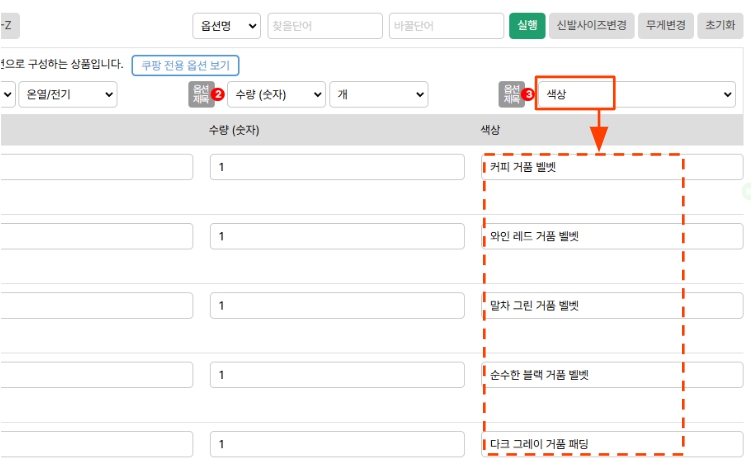
Task: Expand the 개 unit dropdown
Action: [379, 94]
